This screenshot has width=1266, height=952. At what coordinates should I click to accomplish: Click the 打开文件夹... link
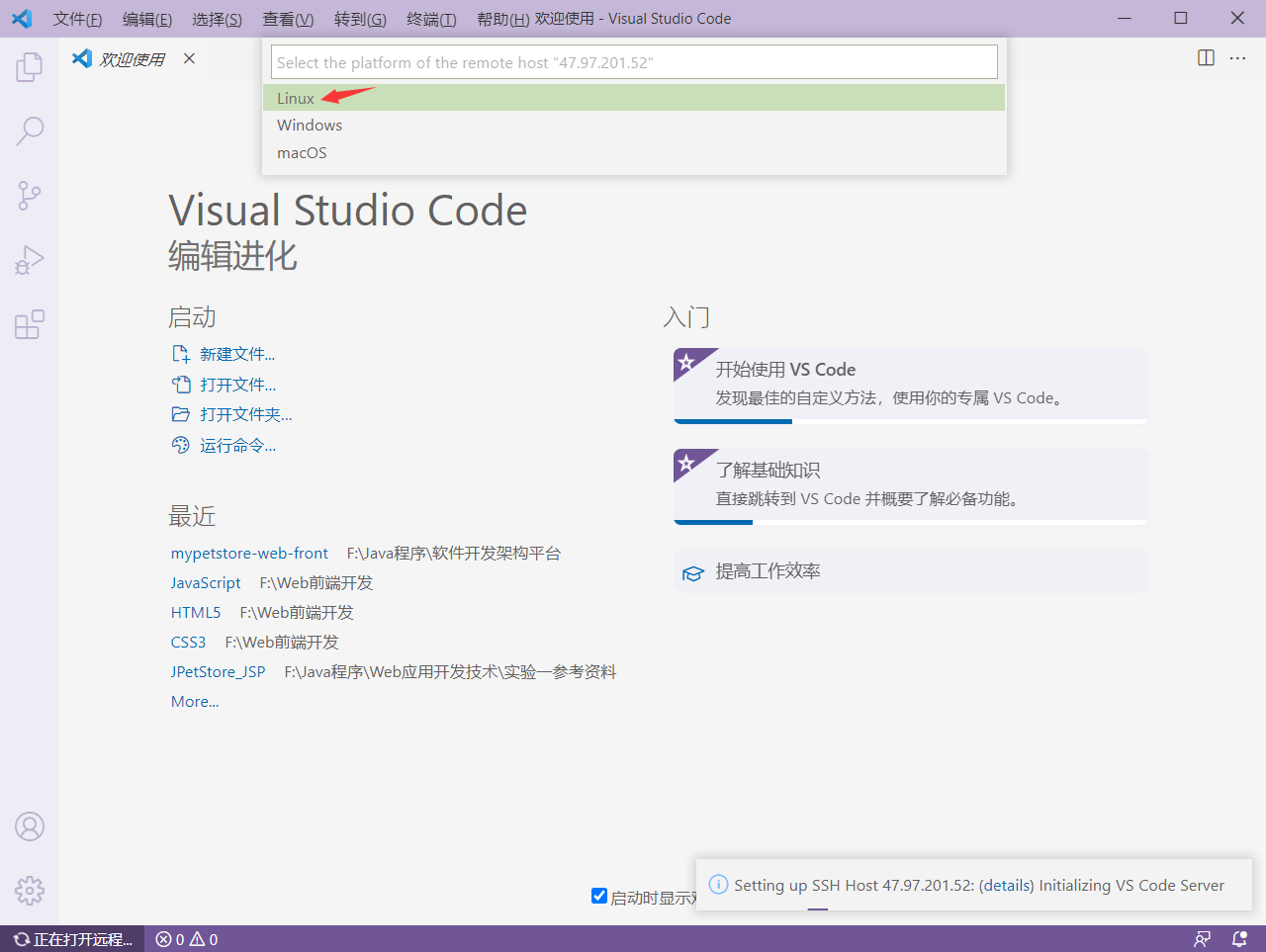(x=246, y=414)
